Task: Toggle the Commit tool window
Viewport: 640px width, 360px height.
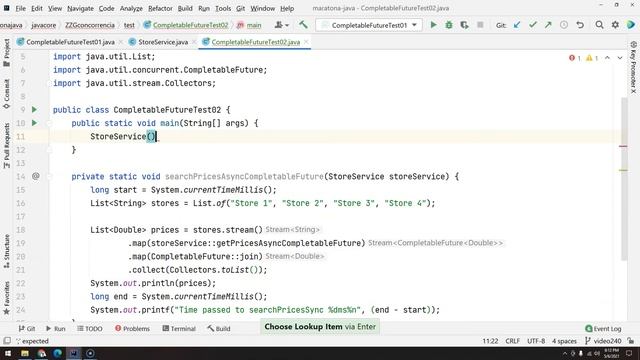Action: [x=7, y=93]
